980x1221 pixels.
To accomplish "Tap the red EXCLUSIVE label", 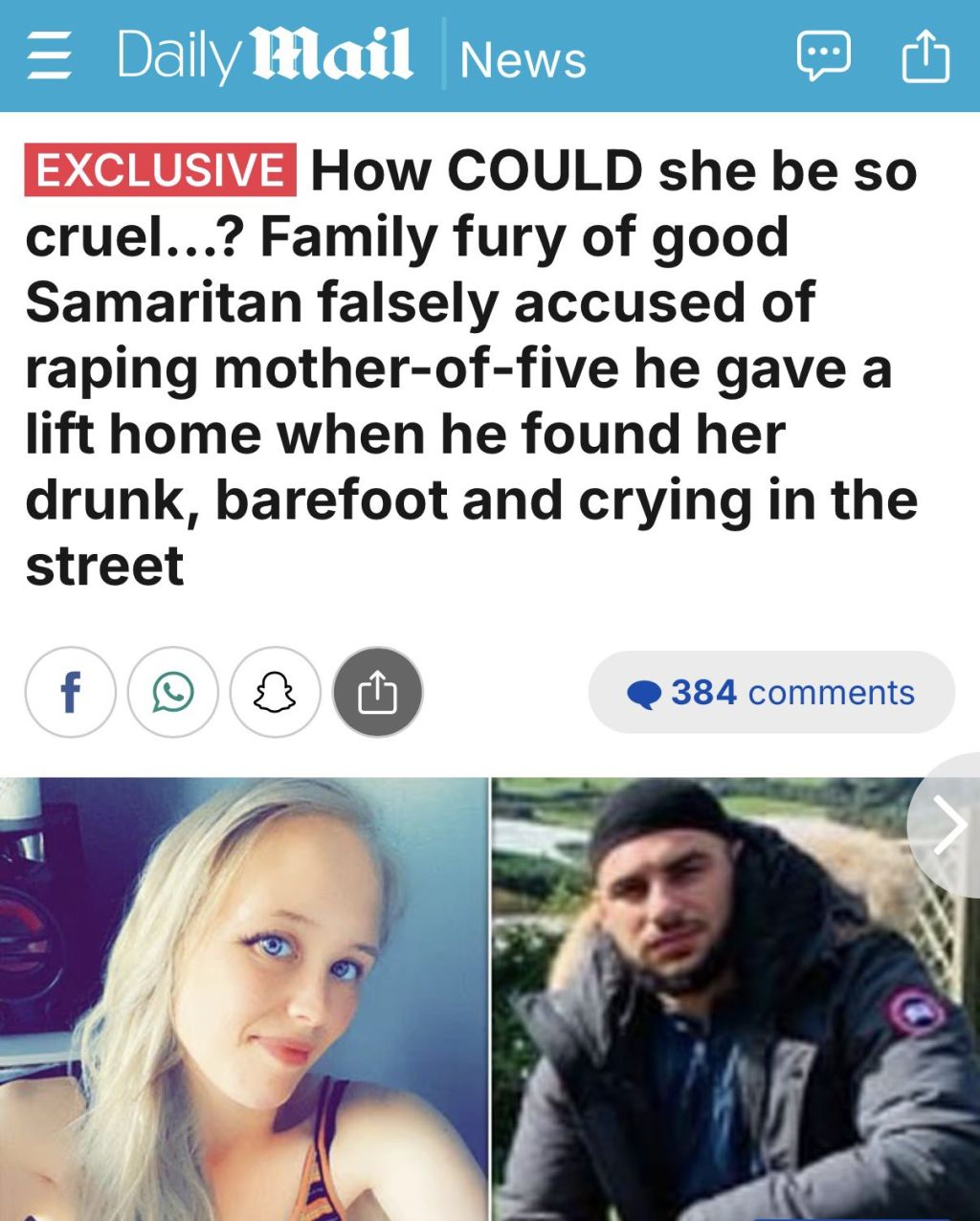I will [x=161, y=170].
